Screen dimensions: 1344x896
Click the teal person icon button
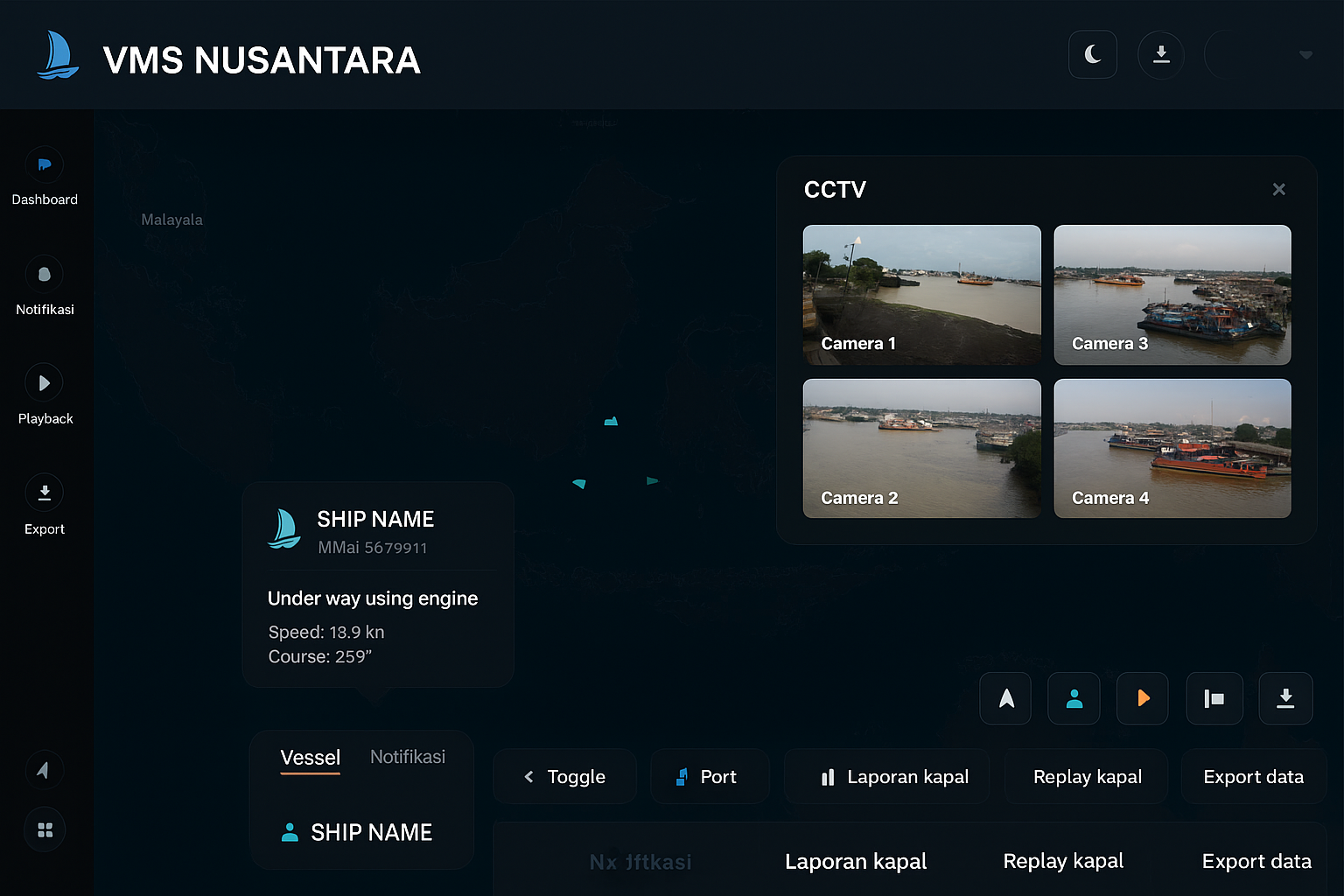point(1074,698)
